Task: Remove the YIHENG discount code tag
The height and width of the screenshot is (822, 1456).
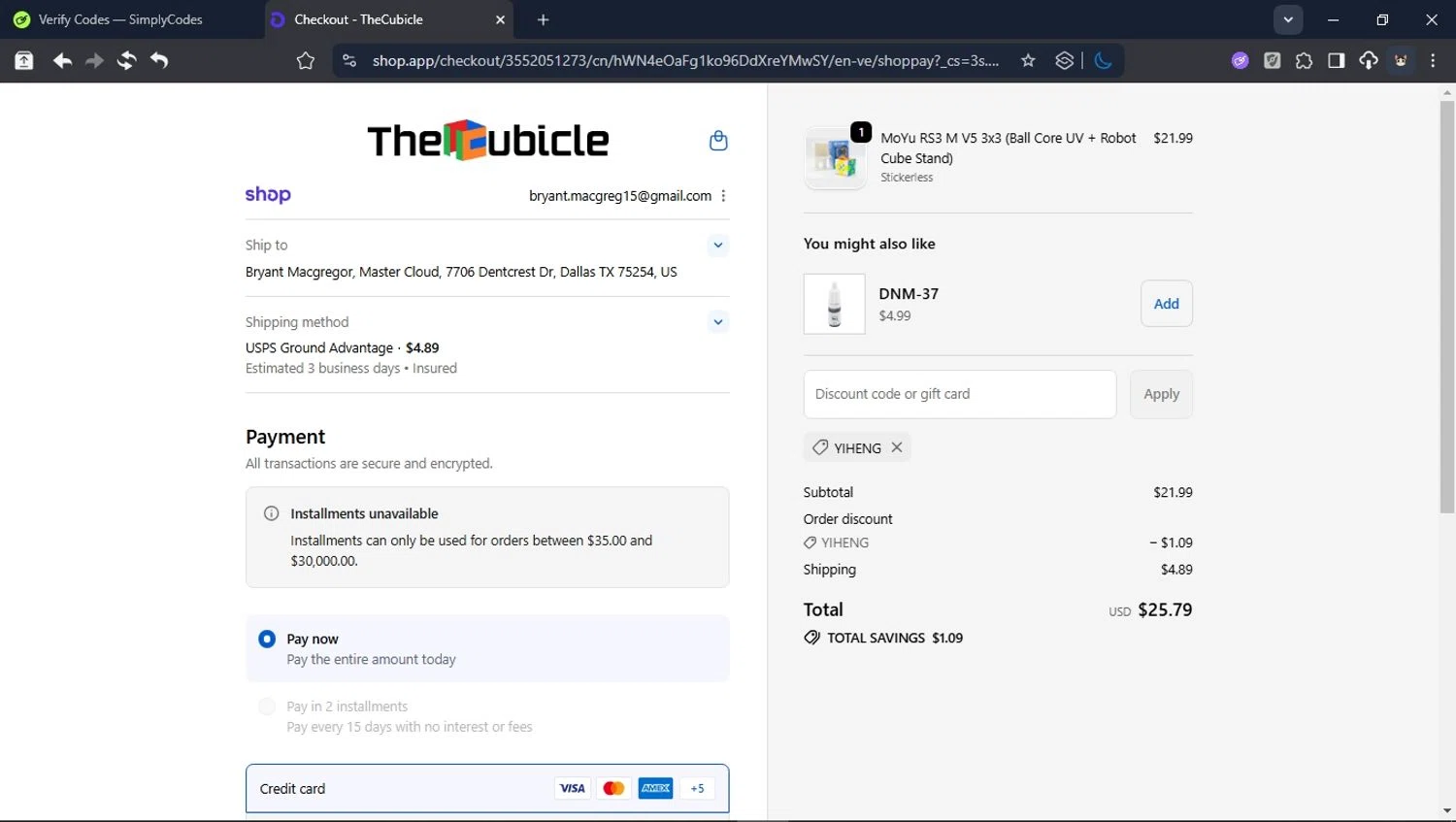Action: (897, 447)
